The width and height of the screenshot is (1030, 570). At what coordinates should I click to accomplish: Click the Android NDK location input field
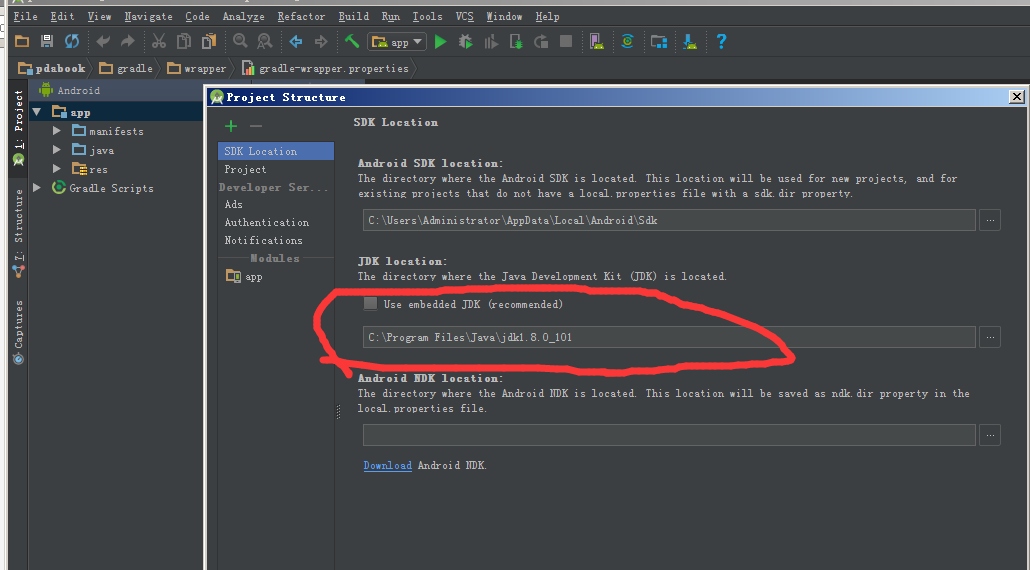[669, 435]
